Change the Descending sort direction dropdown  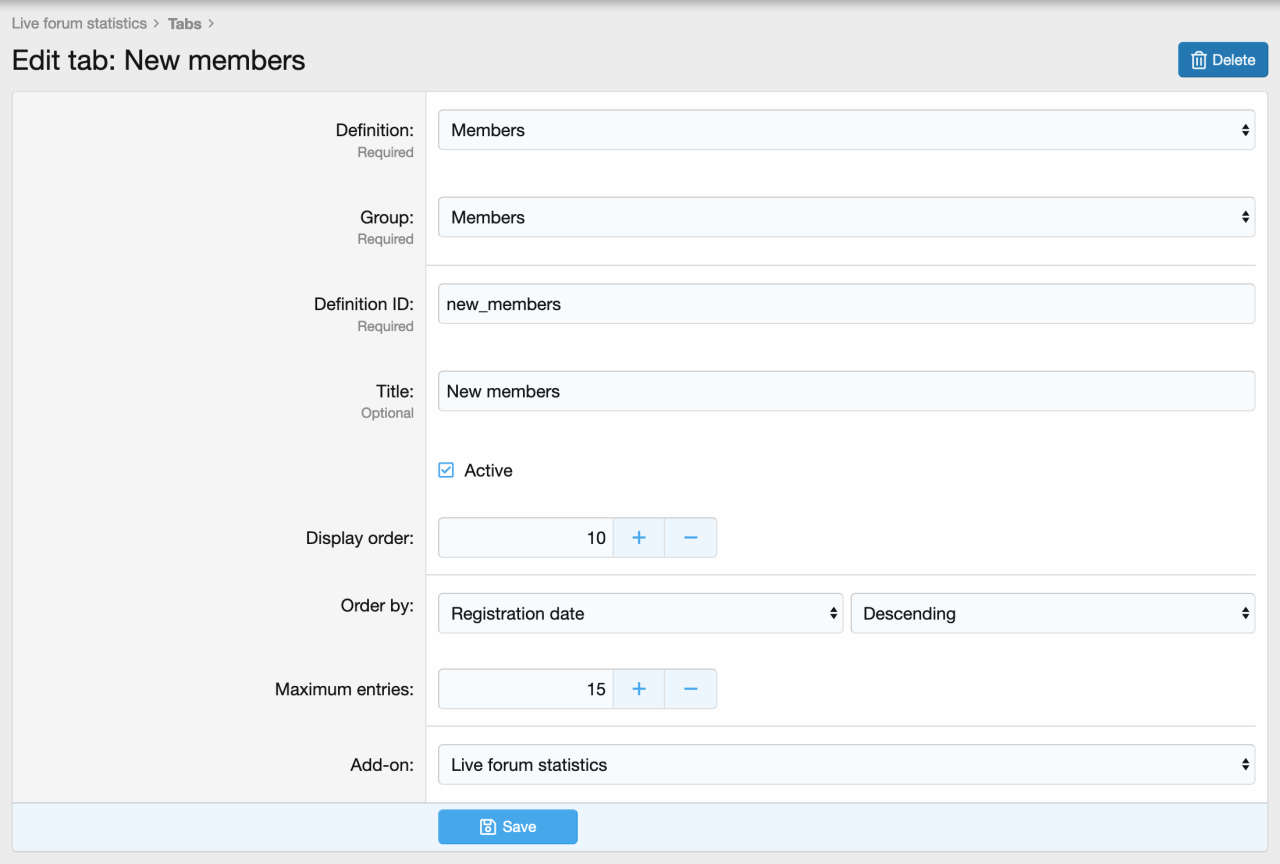click(1052, 614)
